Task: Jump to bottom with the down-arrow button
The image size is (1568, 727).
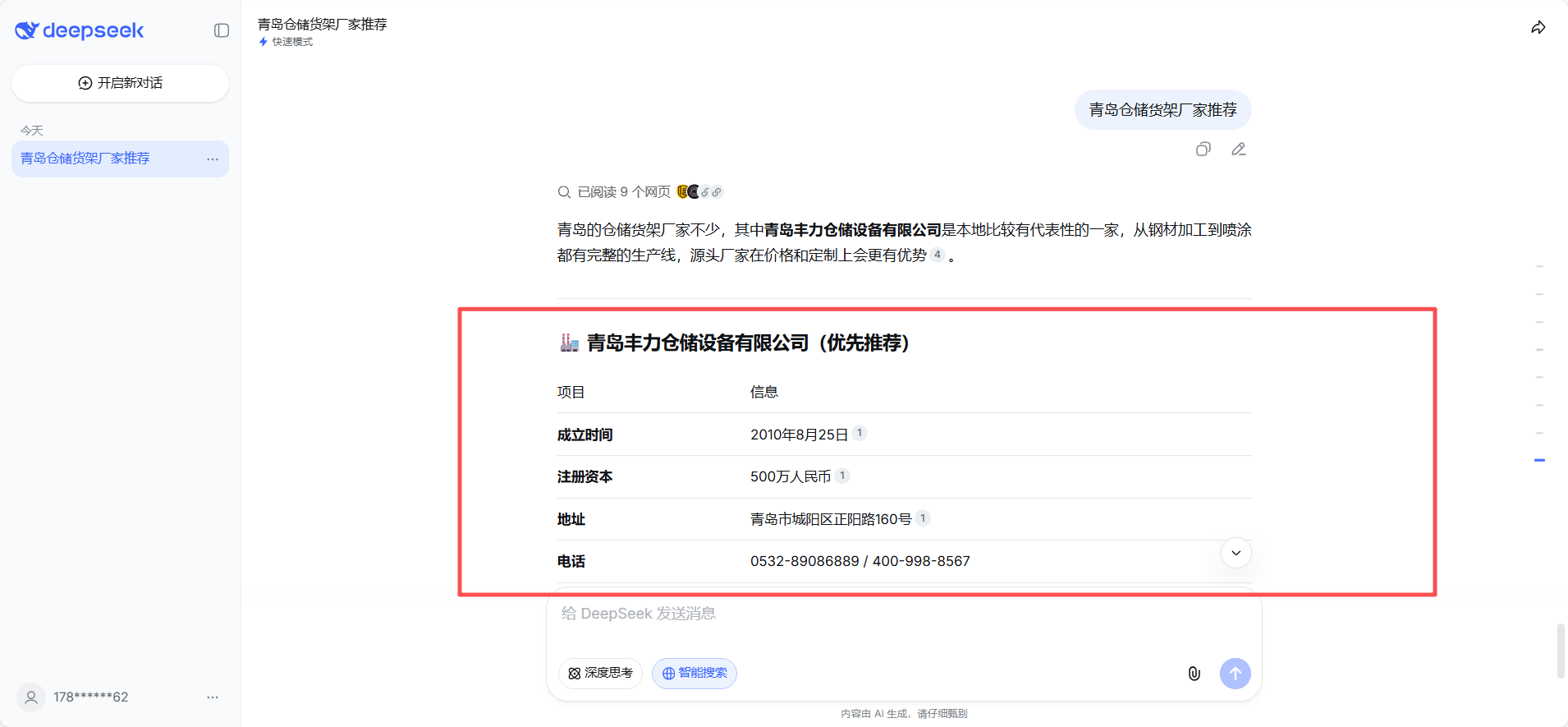Action: coord(1236,553)
